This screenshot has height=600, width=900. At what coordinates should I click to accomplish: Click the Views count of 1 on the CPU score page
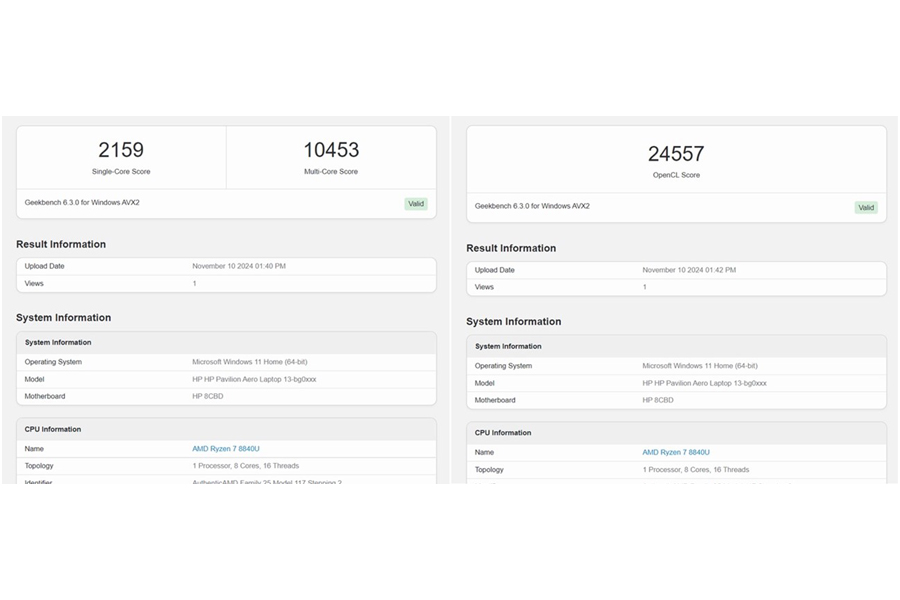coord(195,284)
